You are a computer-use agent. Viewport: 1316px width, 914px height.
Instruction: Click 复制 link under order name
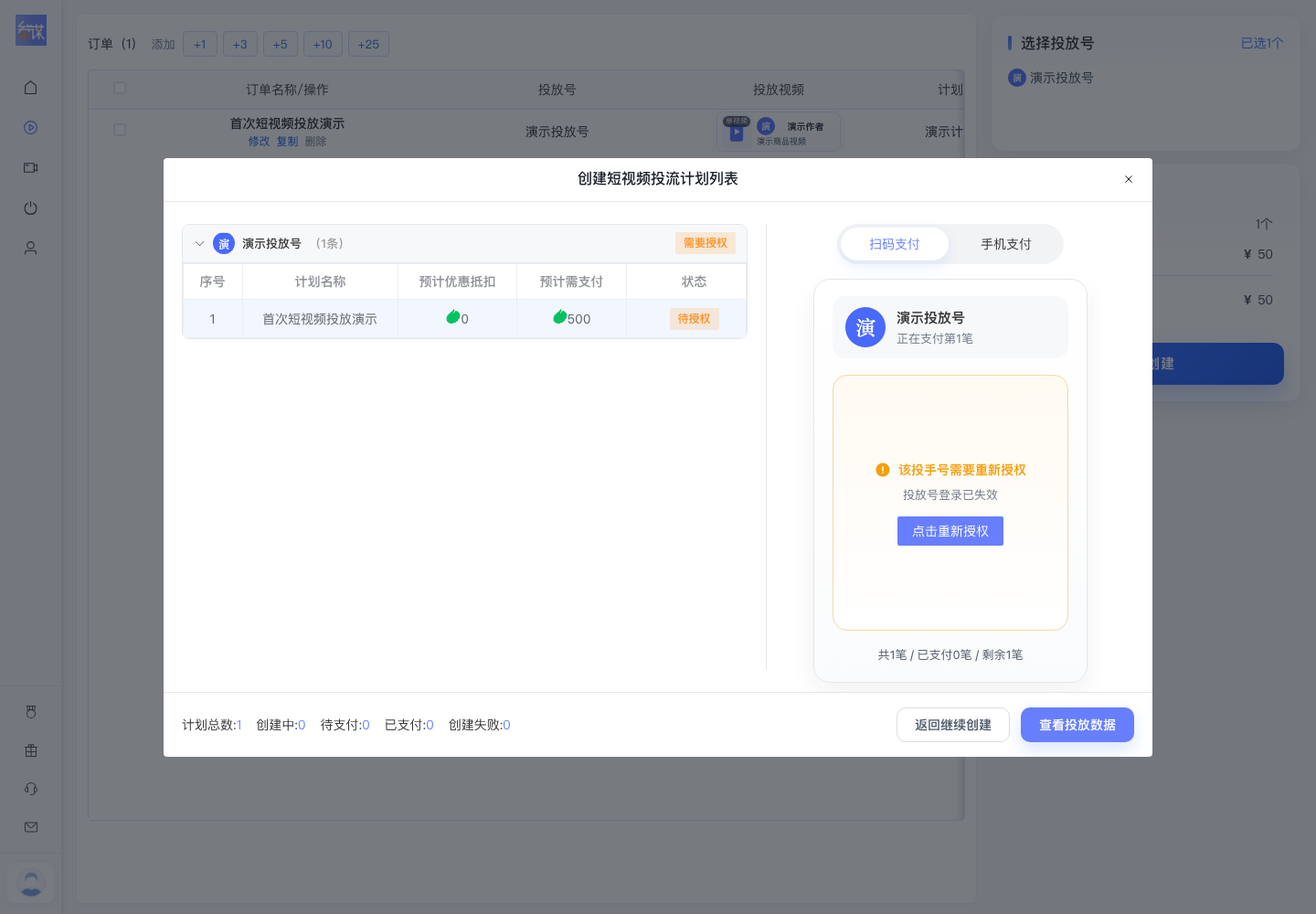point(288,142)
